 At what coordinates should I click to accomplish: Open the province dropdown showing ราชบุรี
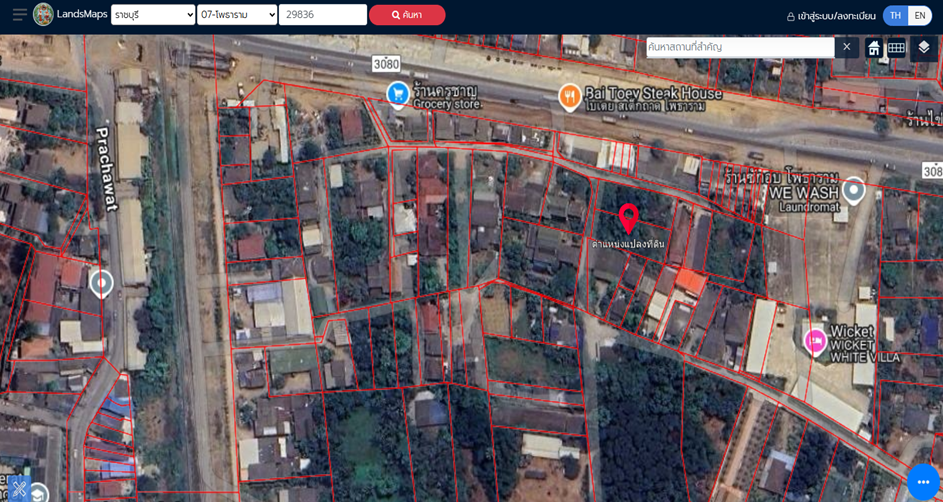pos(153,14)
